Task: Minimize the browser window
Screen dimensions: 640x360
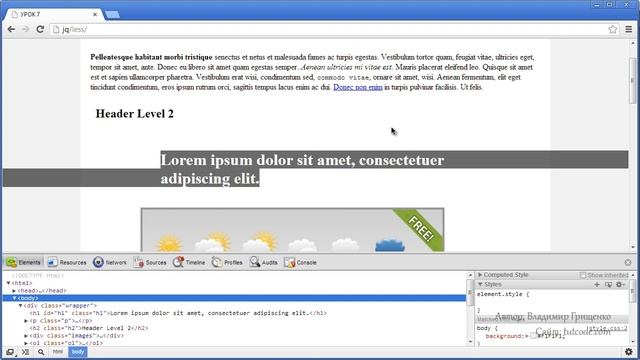Action: click(597, 4)
